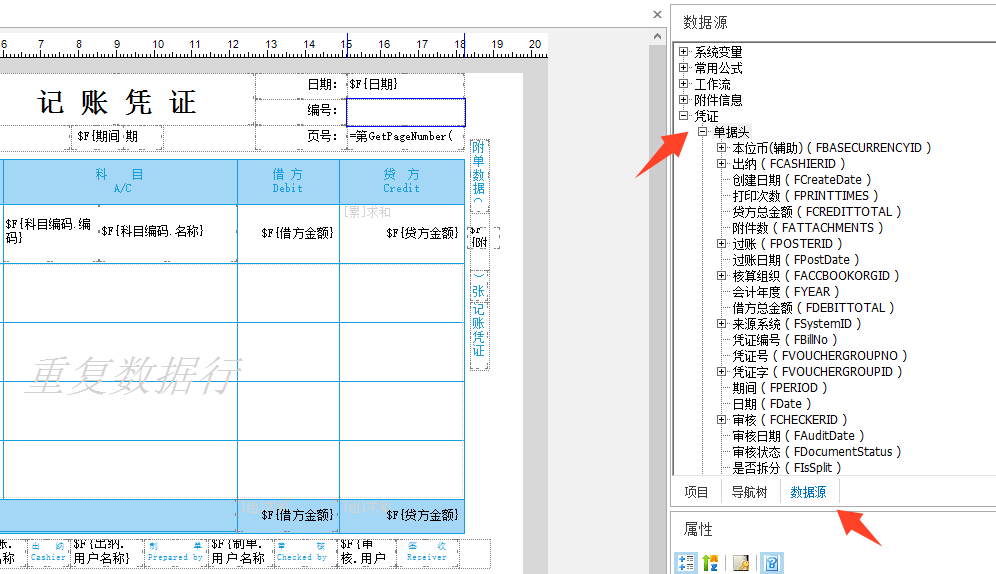The width and height of the screenshot is (996, 574).
Task: Expand the 常用公式 tree node
Action: pos(683,67)
